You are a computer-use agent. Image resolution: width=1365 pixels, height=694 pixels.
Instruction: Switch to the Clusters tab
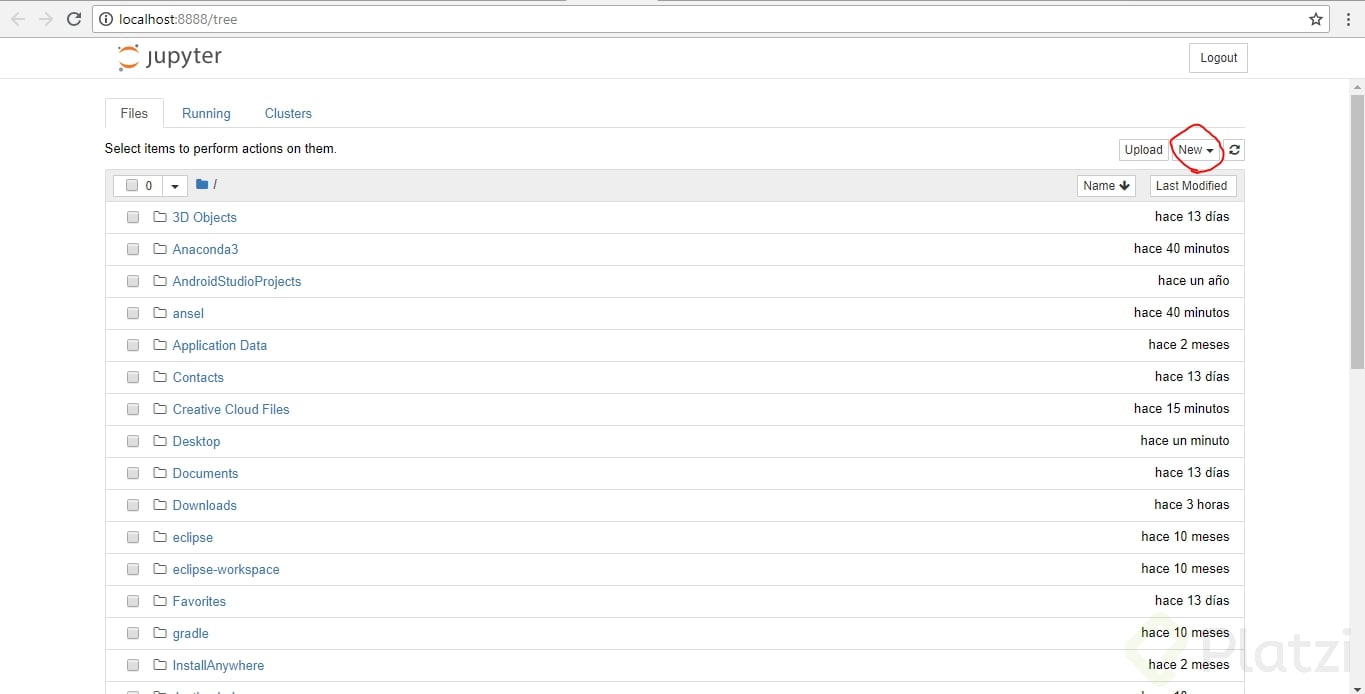click(288, 113)
